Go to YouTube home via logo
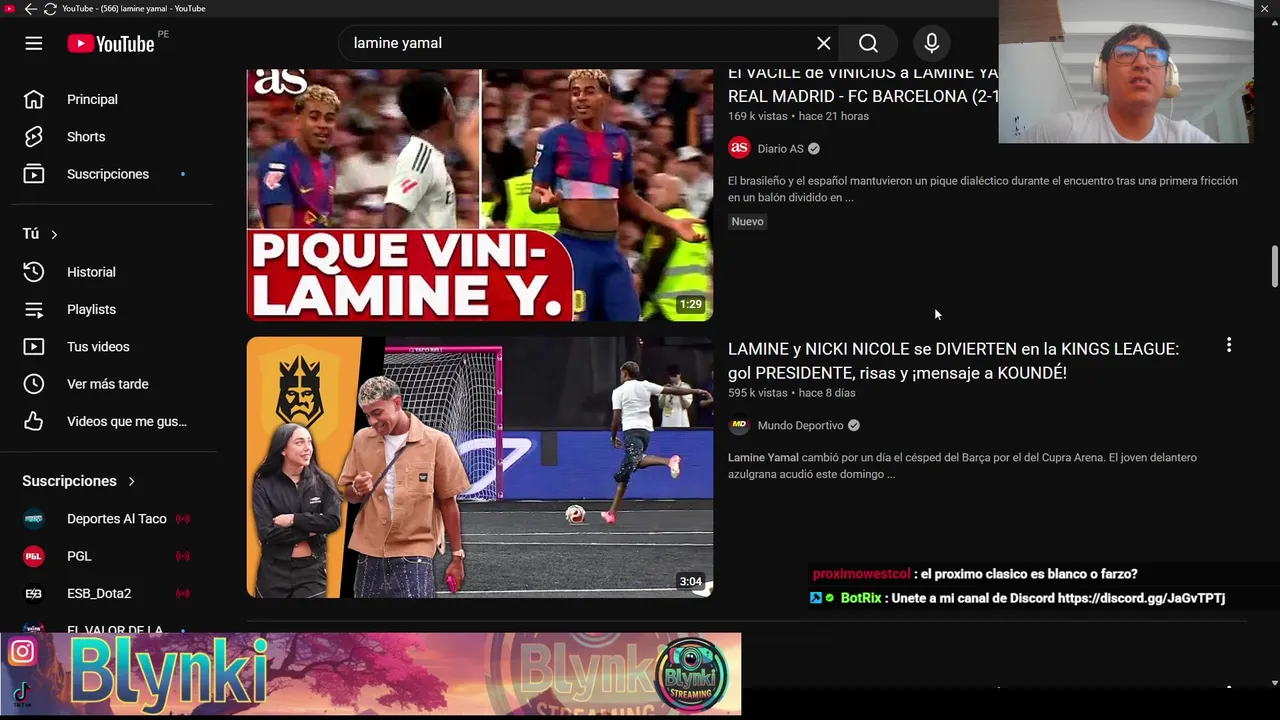This screenshot has height=720, width=1280. 111,43
